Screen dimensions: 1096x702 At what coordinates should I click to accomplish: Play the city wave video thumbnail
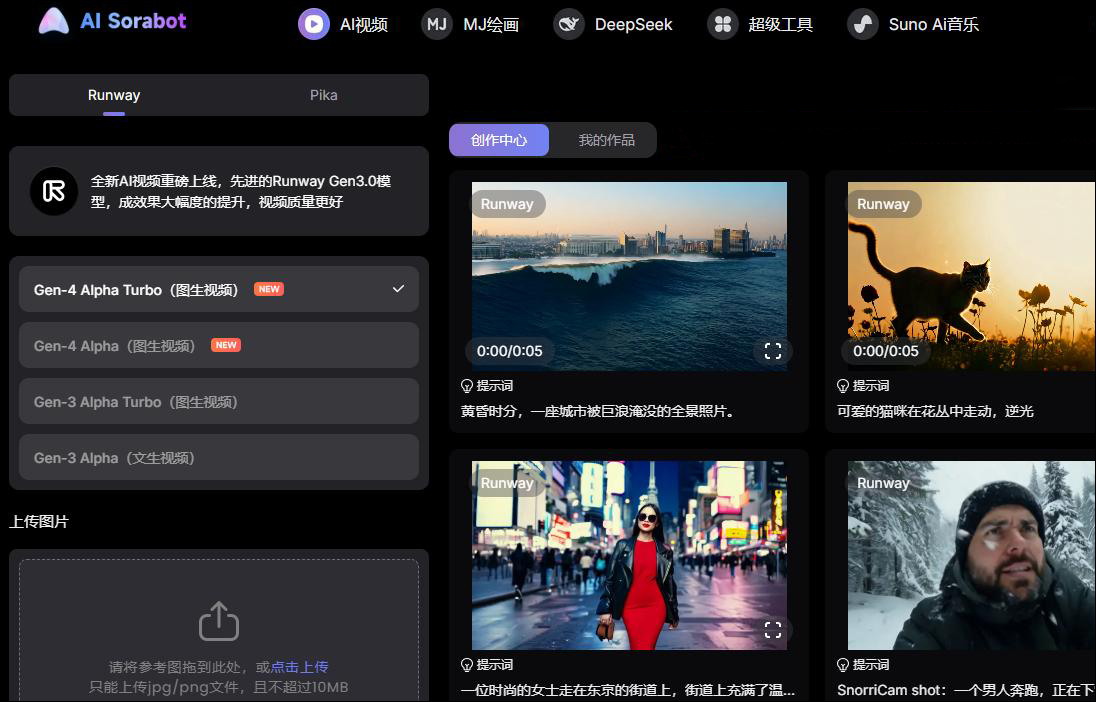pos(629,276)
